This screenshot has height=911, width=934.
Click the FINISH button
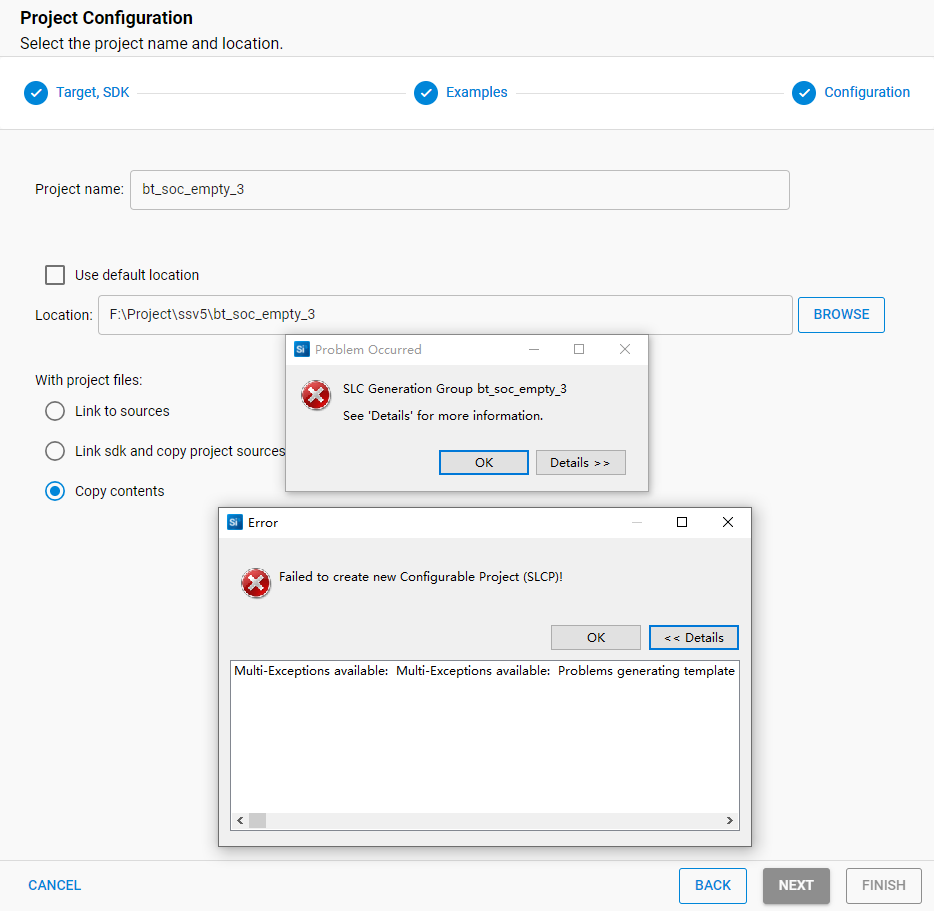click(x=884, y=885)
